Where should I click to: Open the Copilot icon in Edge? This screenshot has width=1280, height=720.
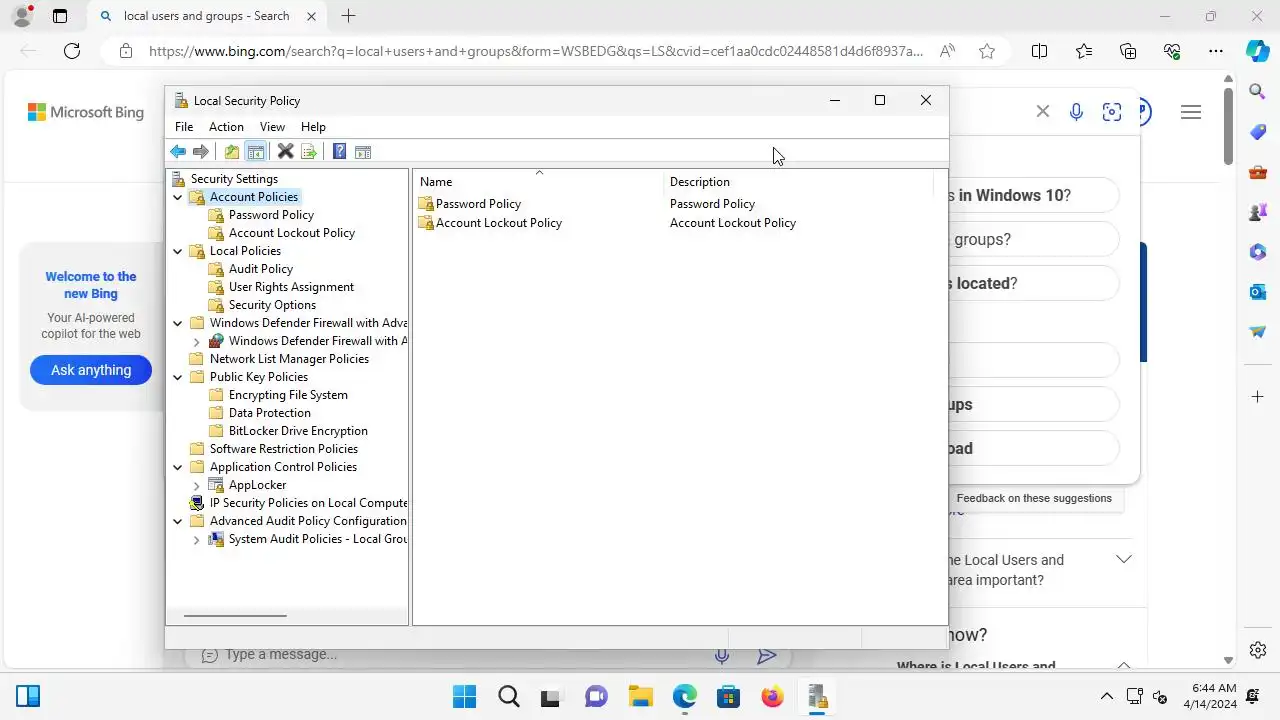[x=1258, y=51]
